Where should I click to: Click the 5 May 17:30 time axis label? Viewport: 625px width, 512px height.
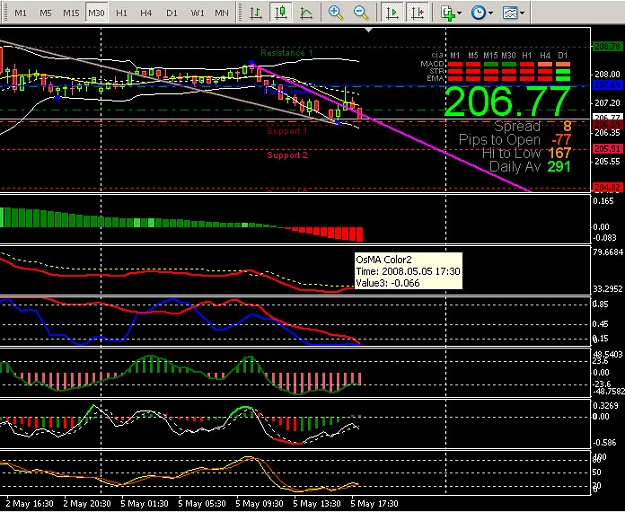click(x=374, y=504)
